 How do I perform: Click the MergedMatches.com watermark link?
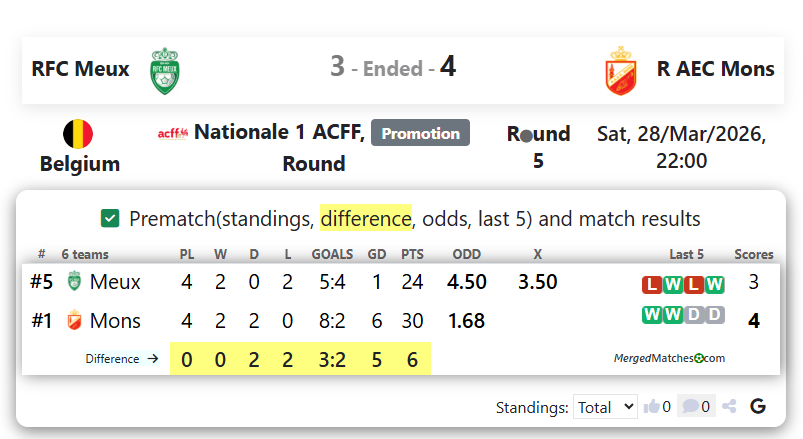click(669, 357)
